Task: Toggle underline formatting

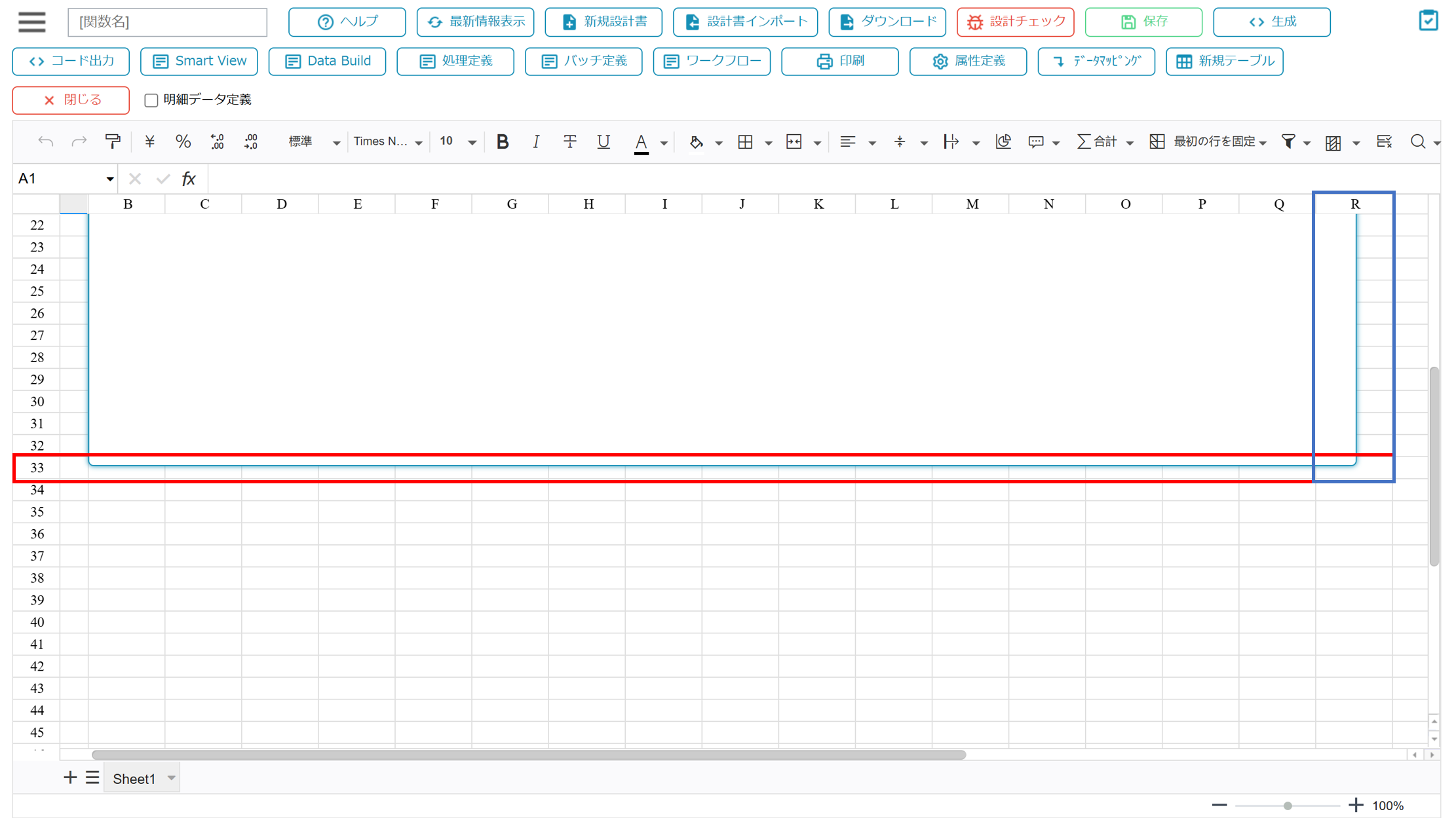Action: [x=603, y=141]
